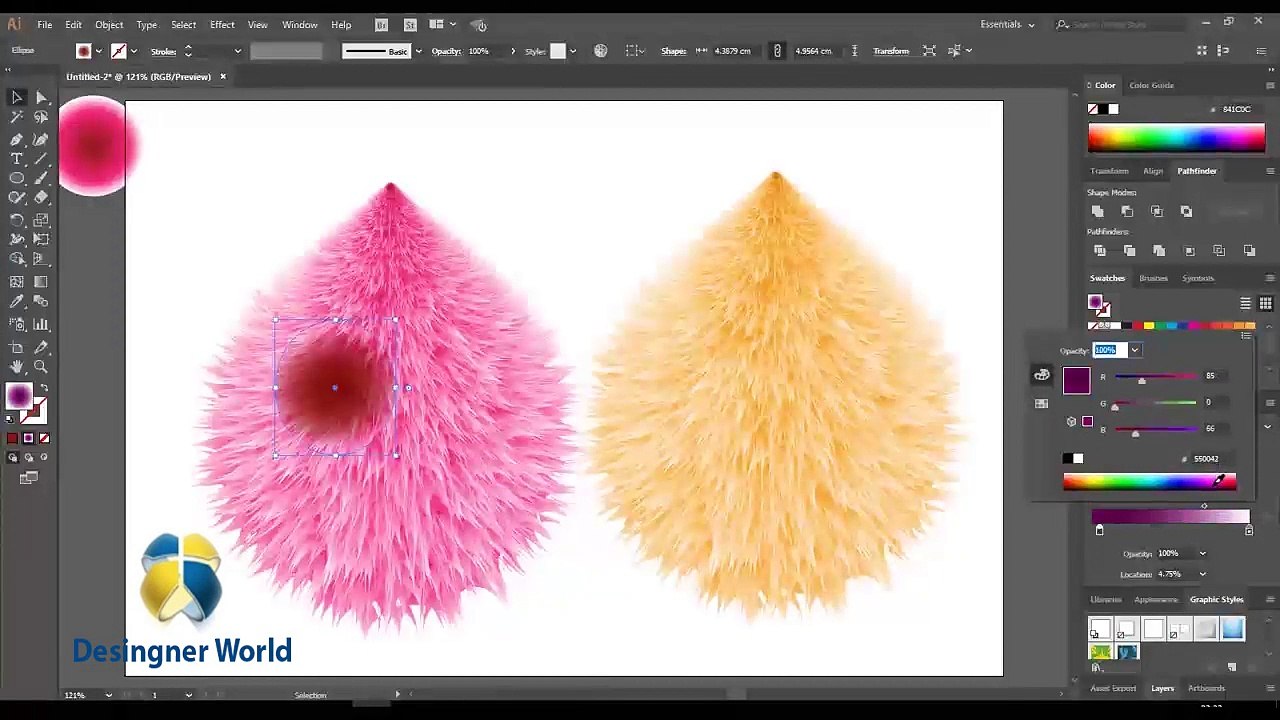Open graphic Style dropdown in control bar
Screen dimensions: 1280x720
(572, 51)
